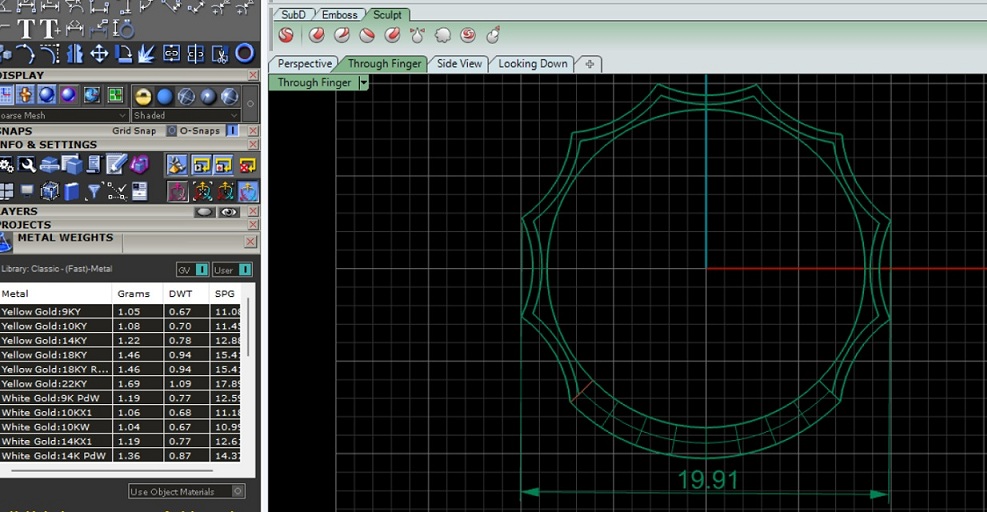Image resolution: width=987 pixels, height=512 pixels.
Task: Add a new viewport tab with plus
Action: coord(589,64)
